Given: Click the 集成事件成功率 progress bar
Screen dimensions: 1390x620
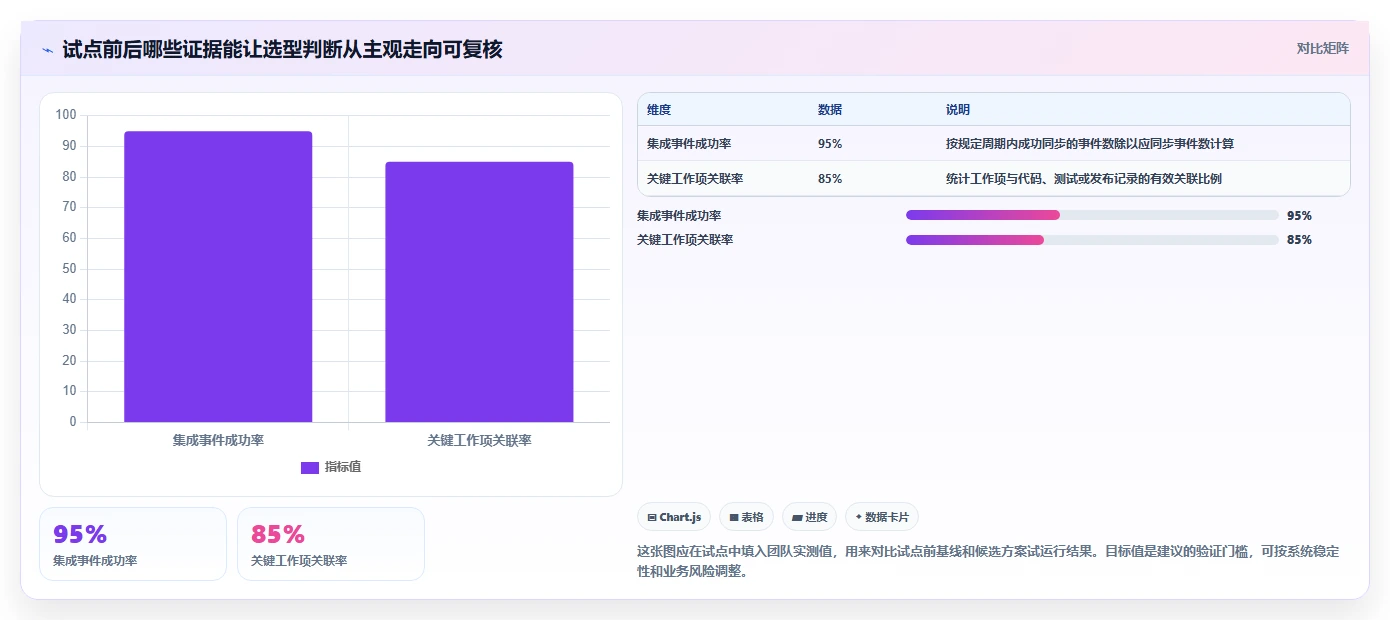Looking at the screenshot, I should (x=1092, y=215).
